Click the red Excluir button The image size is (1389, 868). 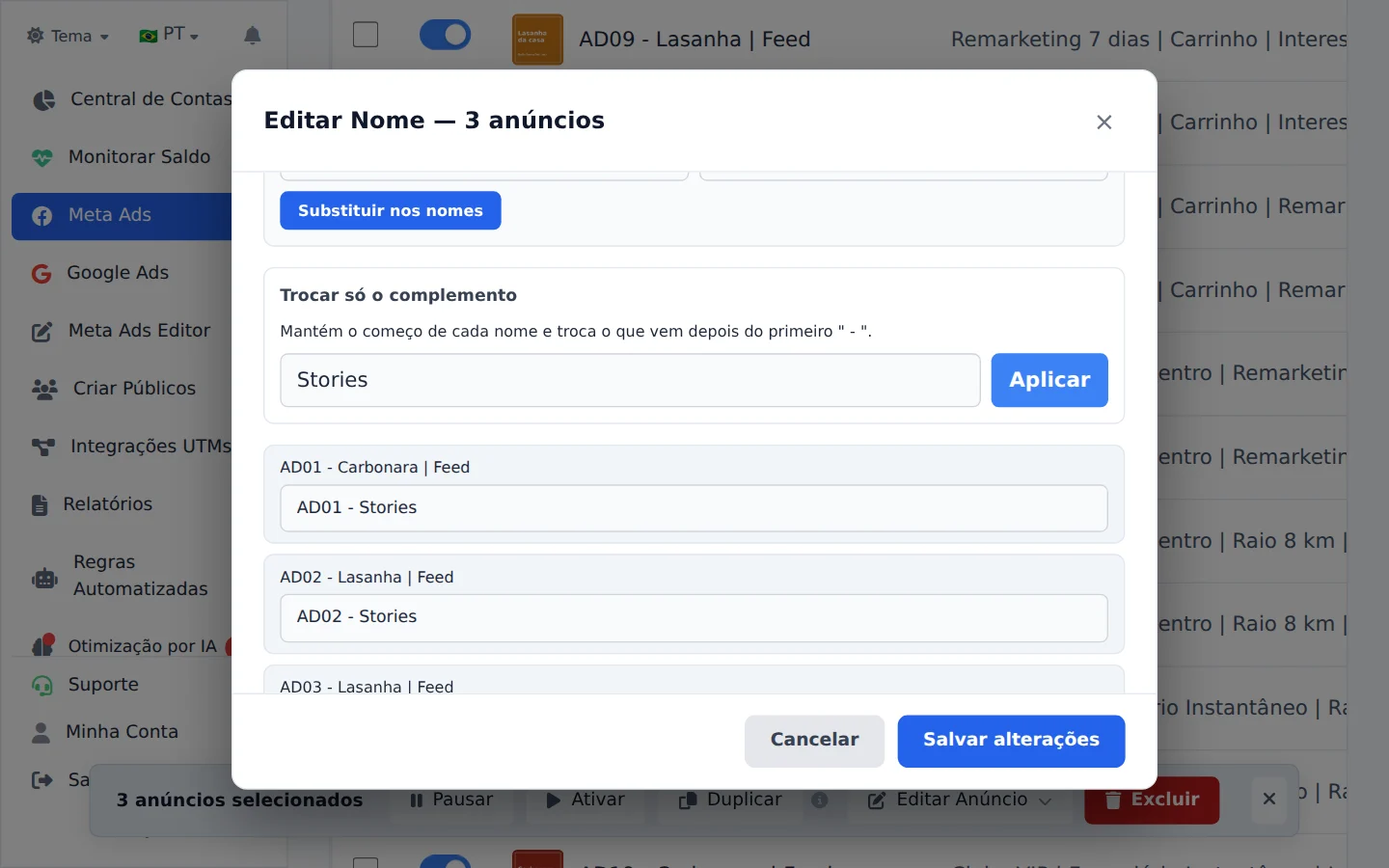coord(1152,800)
